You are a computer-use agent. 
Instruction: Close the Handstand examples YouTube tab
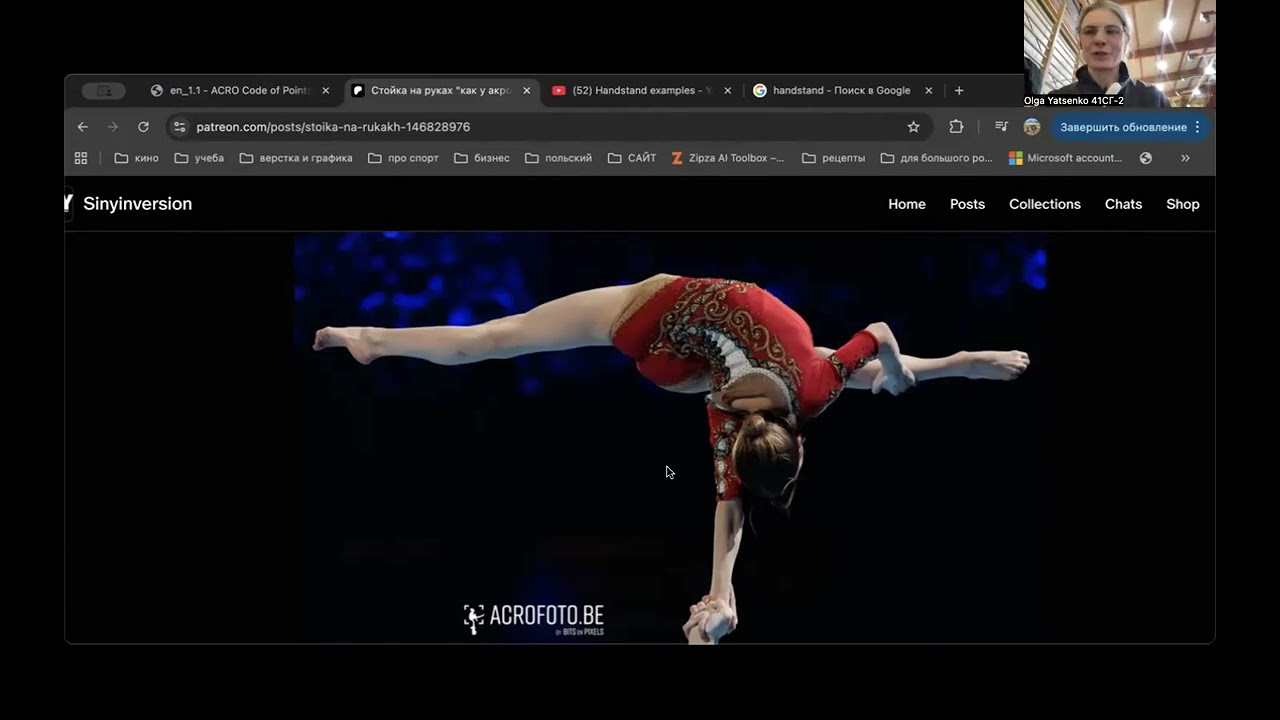click(727, 90)
